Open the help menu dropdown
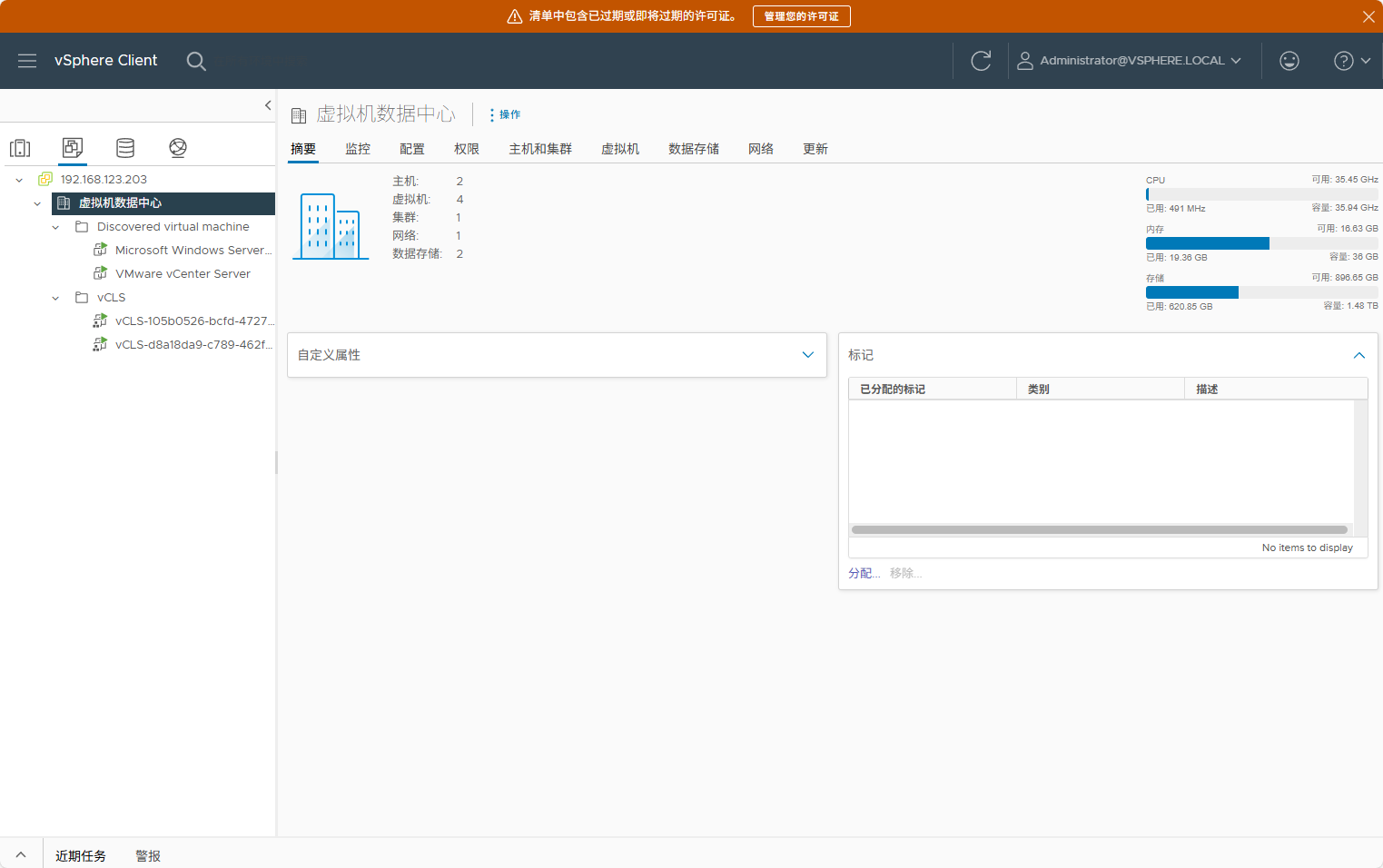This screenshot has height=868, width=1383. (x=1351, y=61)
